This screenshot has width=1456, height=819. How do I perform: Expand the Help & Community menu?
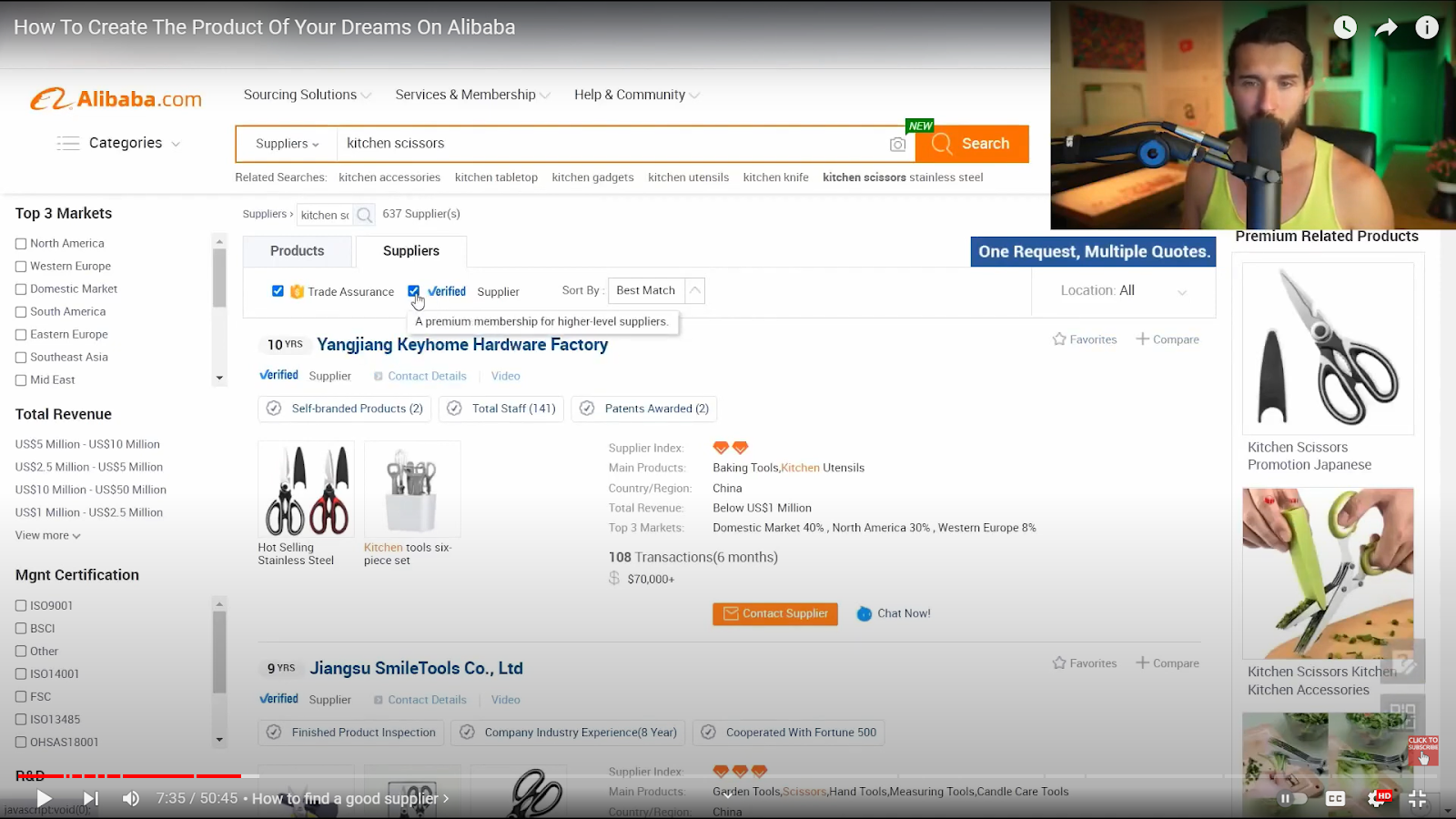point(636,95)
